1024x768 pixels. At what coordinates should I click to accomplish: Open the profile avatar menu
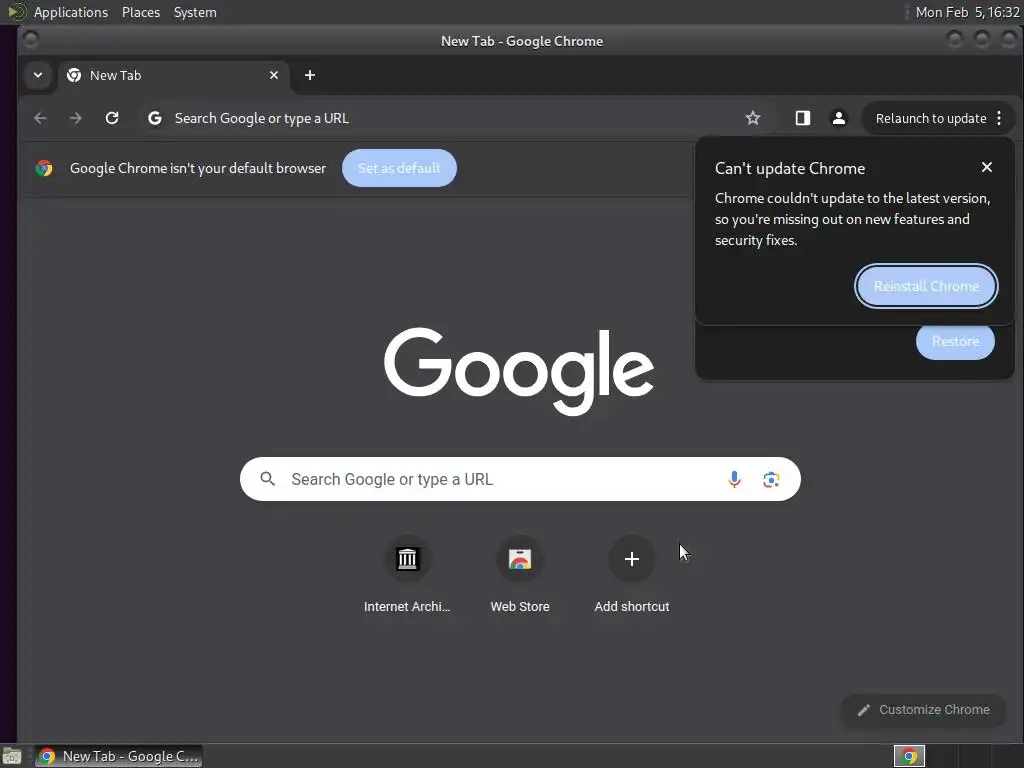click(x=839, y=118)
